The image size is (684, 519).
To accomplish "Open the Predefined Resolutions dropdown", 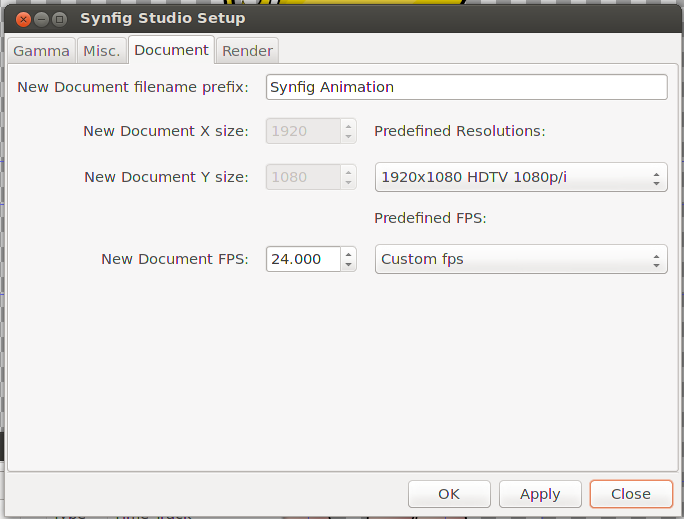I will click(x=521, y=177).
